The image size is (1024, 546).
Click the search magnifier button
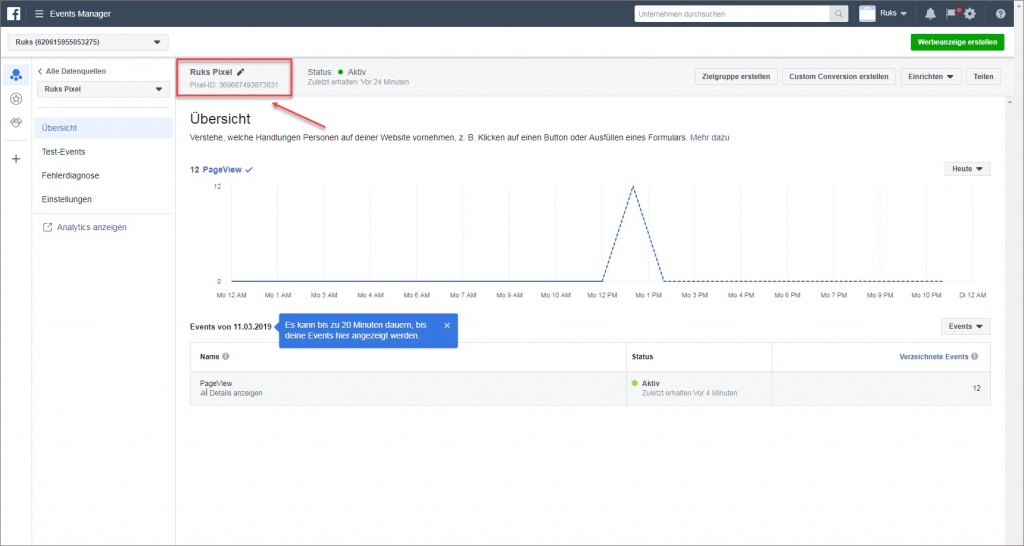click(839, 14)
